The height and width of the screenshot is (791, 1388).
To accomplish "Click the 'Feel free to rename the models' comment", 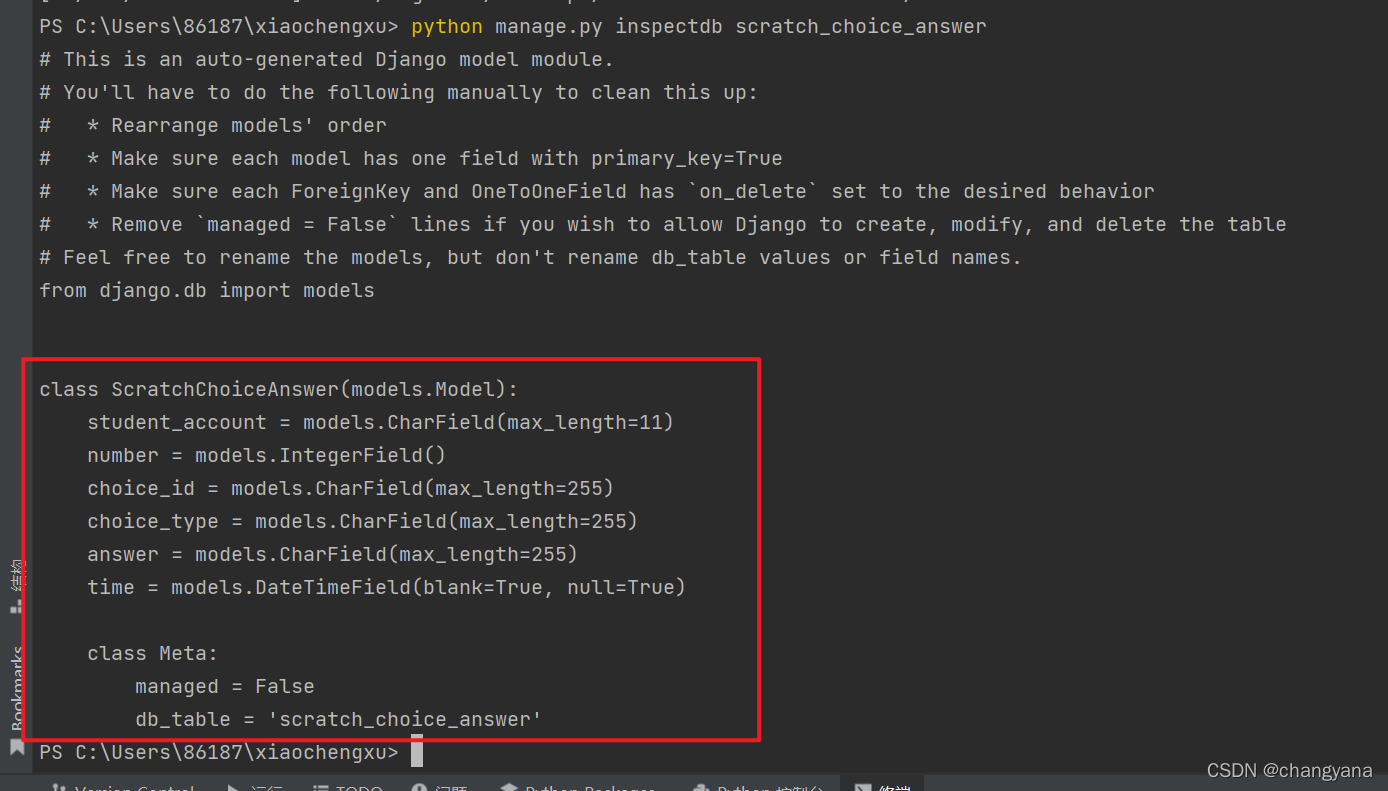I will click(531, 257).
